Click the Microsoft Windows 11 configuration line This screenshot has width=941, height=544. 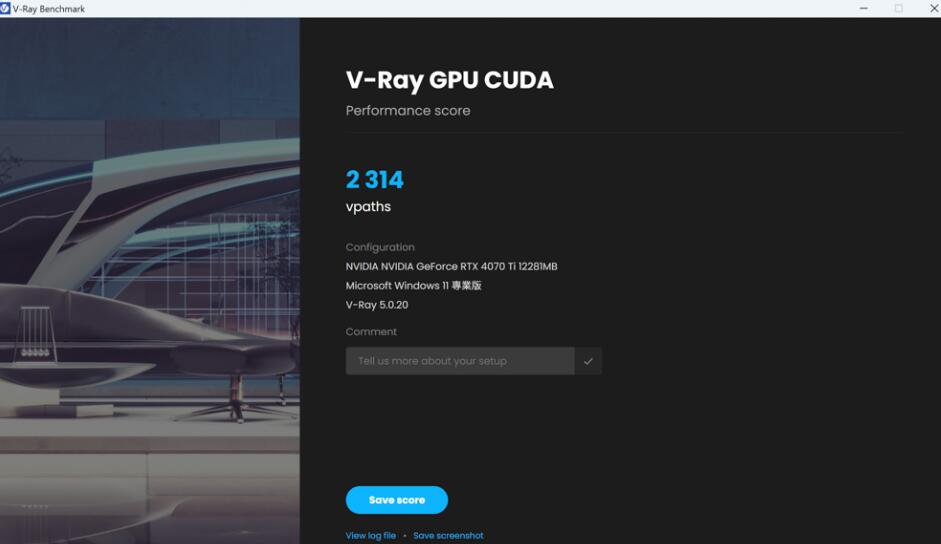coord(413,285)
